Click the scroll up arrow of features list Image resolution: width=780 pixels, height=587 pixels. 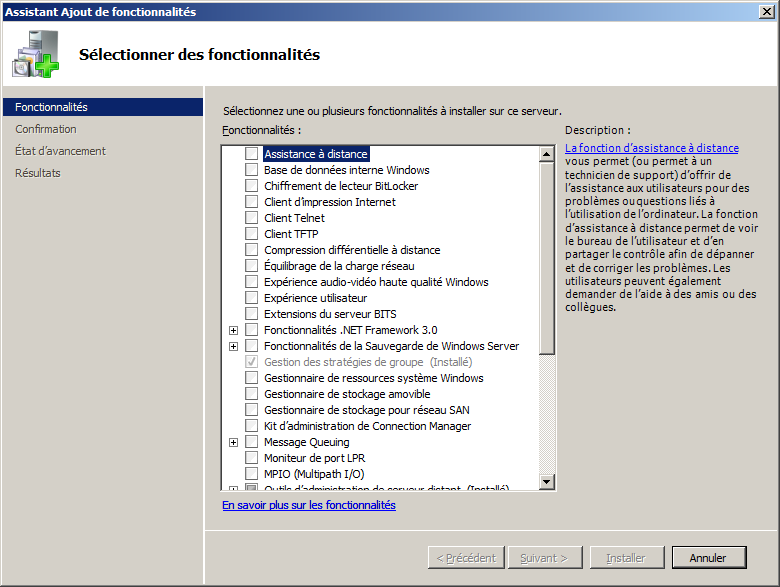point(546,154)
